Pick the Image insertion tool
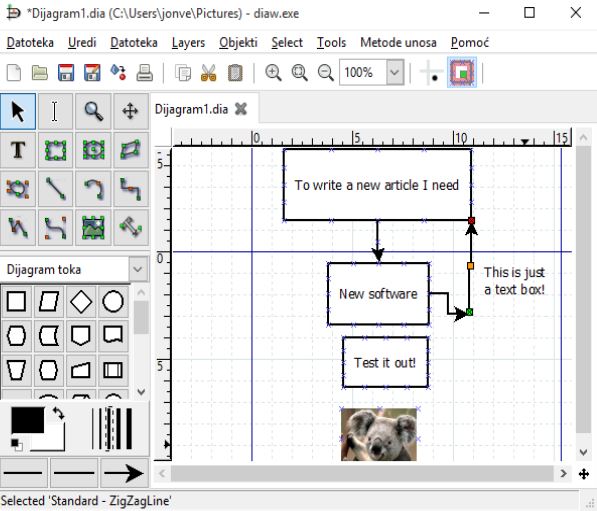Screen dimensions: 597x511 [93, 227]
